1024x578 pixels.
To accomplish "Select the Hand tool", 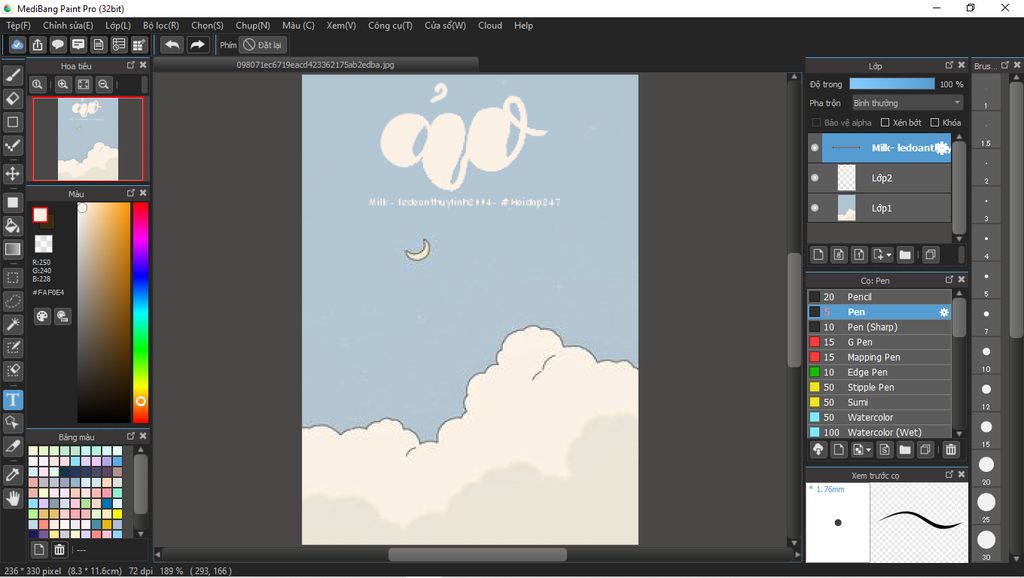I will click(x=12, y=499).
